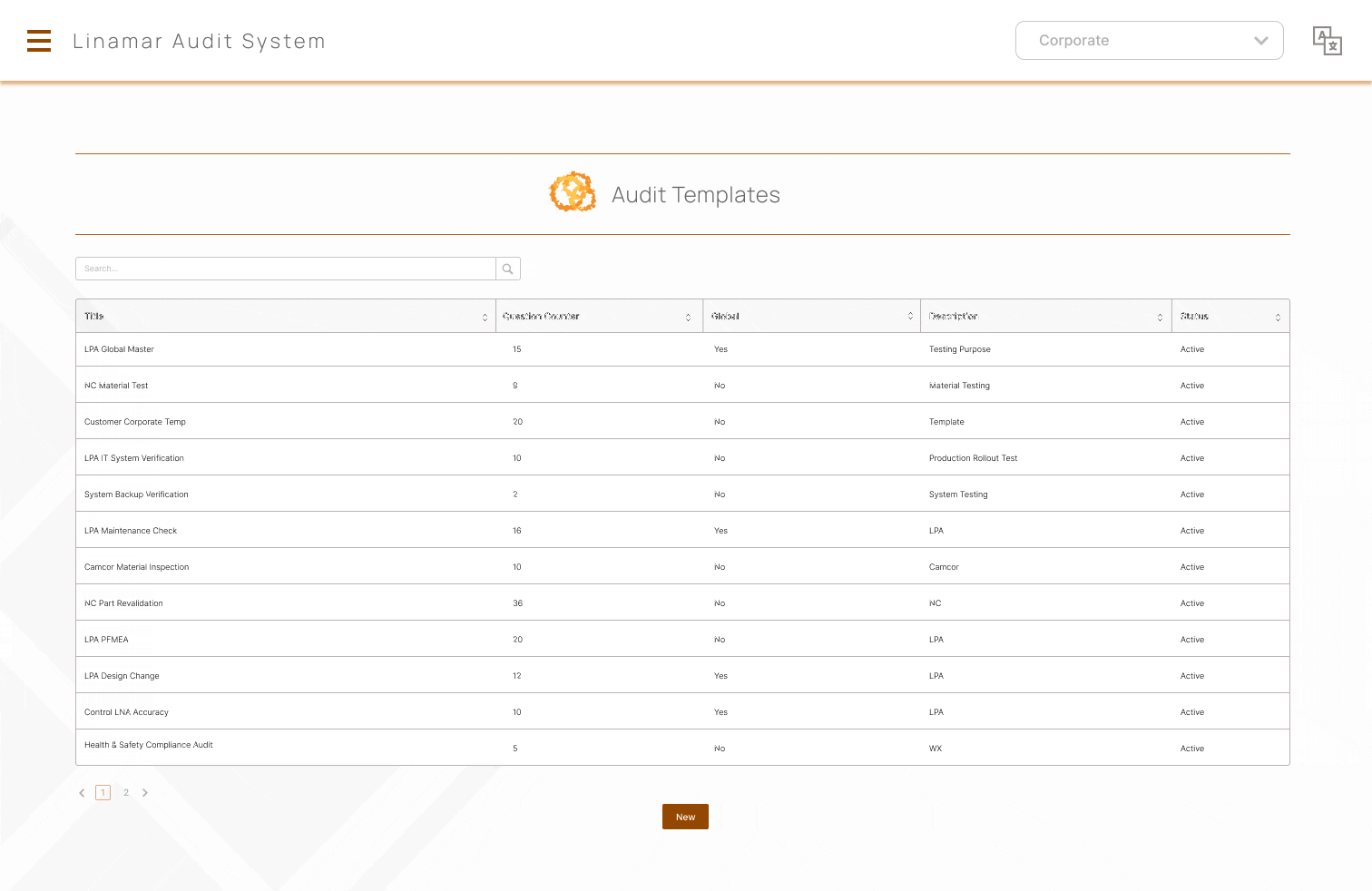Click in the Search input field

point(286,269)
